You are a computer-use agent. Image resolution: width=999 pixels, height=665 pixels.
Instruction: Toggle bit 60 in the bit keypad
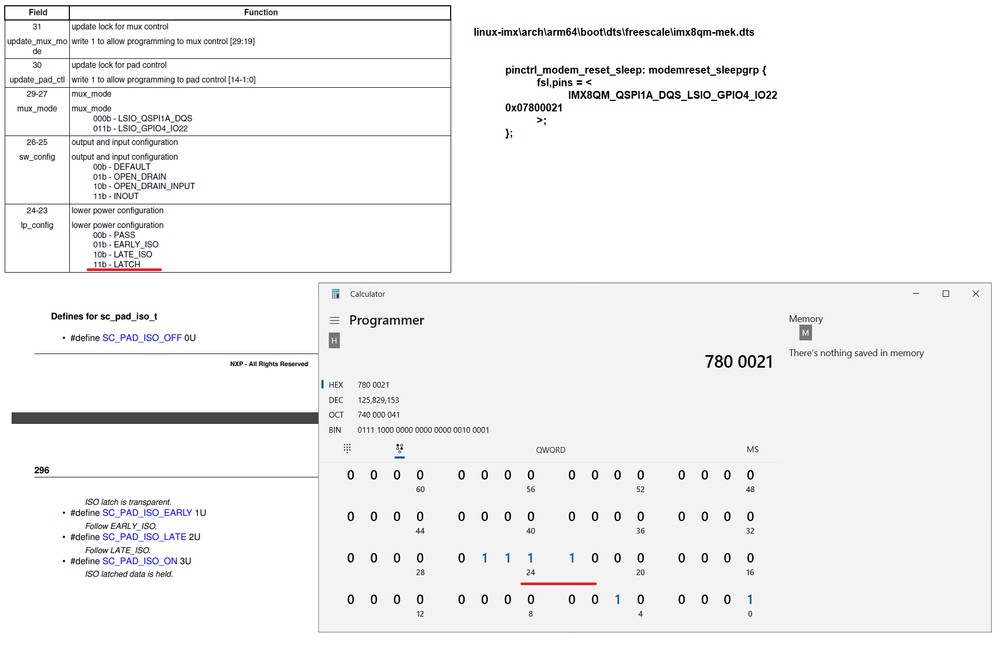[420, 475]
